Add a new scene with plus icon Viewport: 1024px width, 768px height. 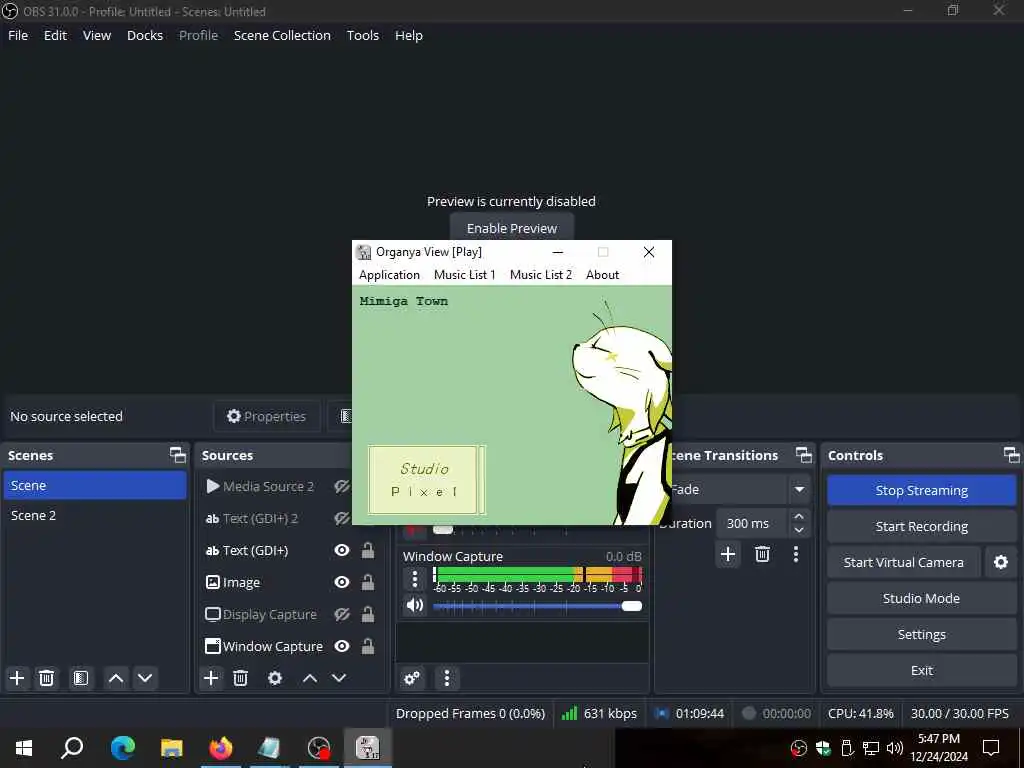pos(17,678)
